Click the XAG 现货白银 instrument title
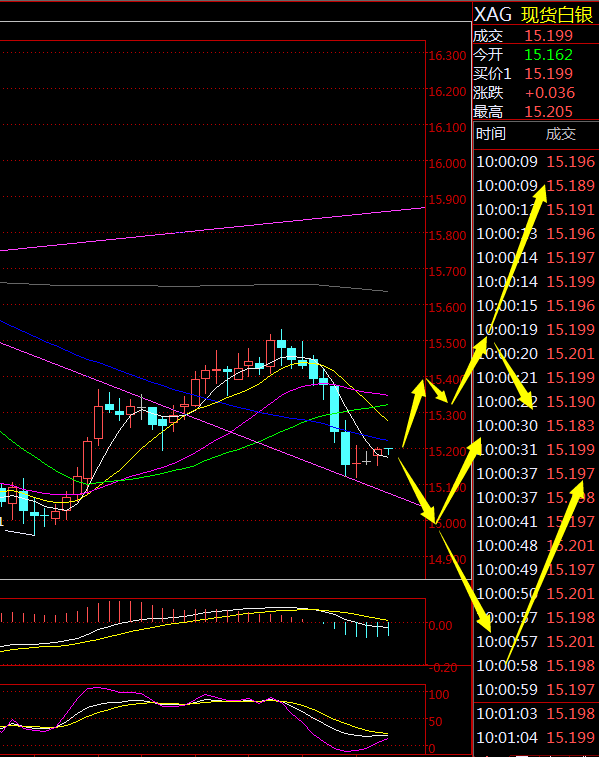This screenshot has width=599, height=757. coord(533,15)
